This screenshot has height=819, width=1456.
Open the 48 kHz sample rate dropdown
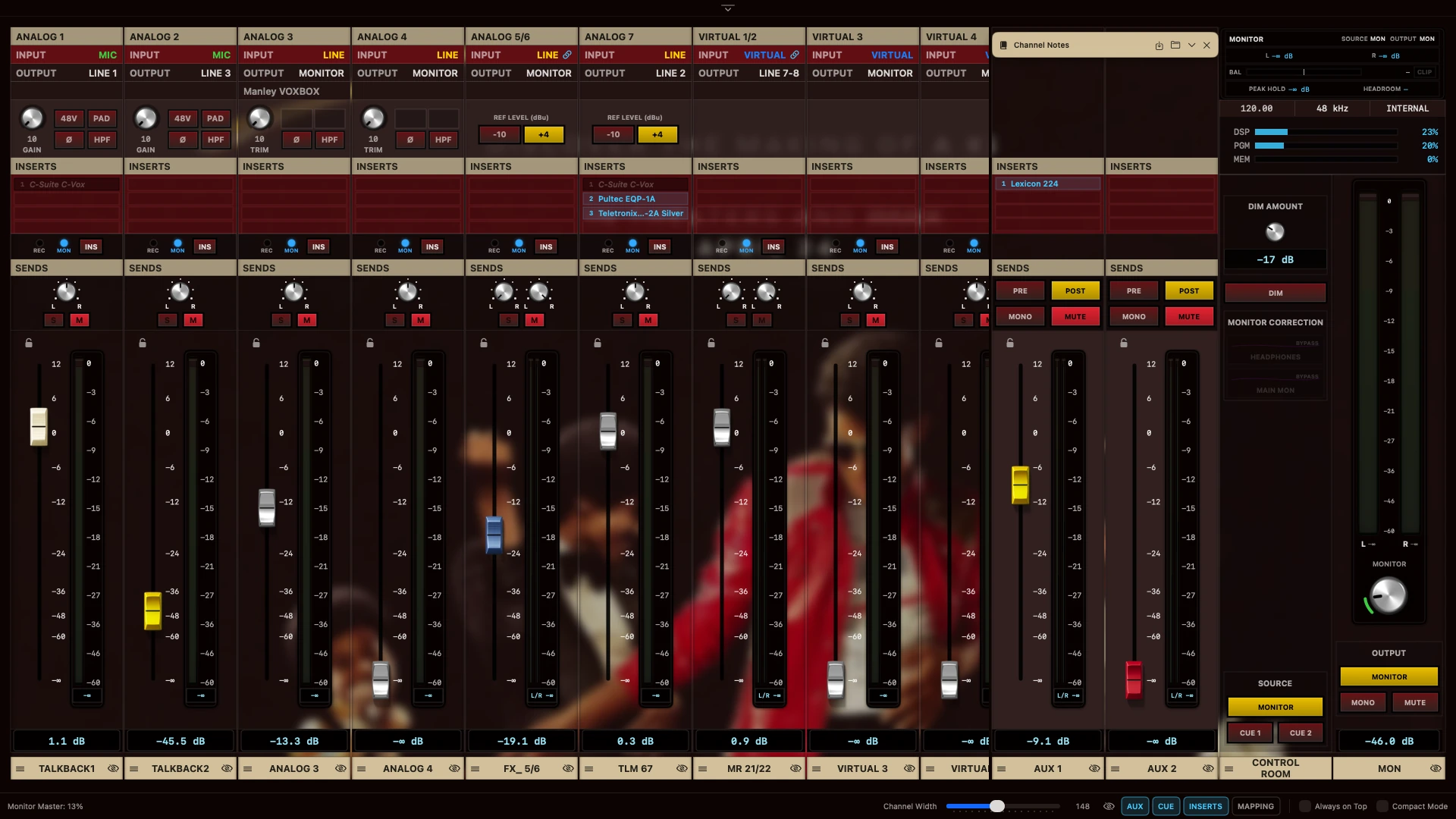coord(1332,108)
